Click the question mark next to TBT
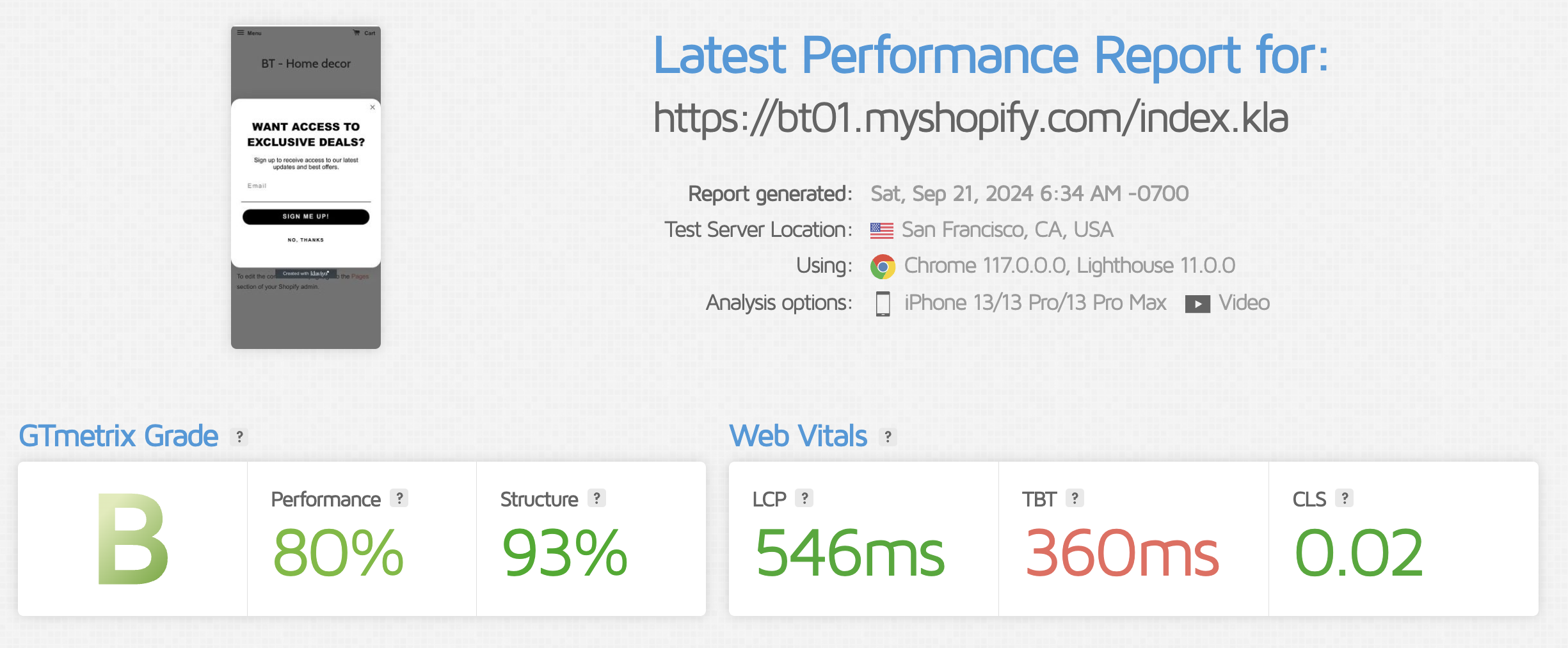The height and width of the screenshot is (648, 1568). point(1075,498)
